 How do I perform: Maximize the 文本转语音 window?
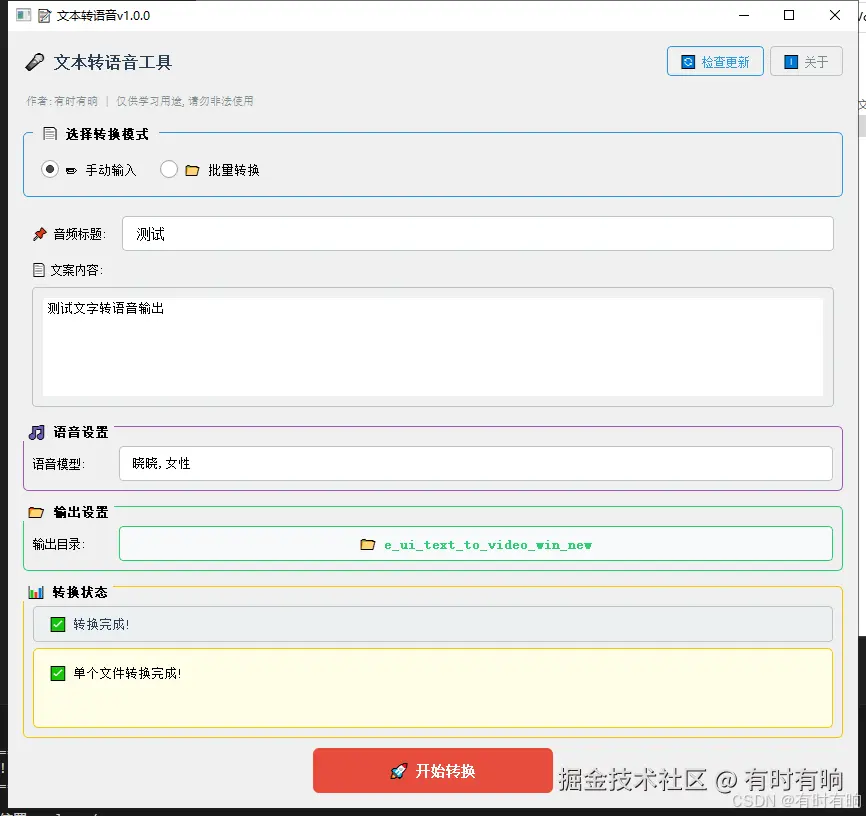(789, 15)
